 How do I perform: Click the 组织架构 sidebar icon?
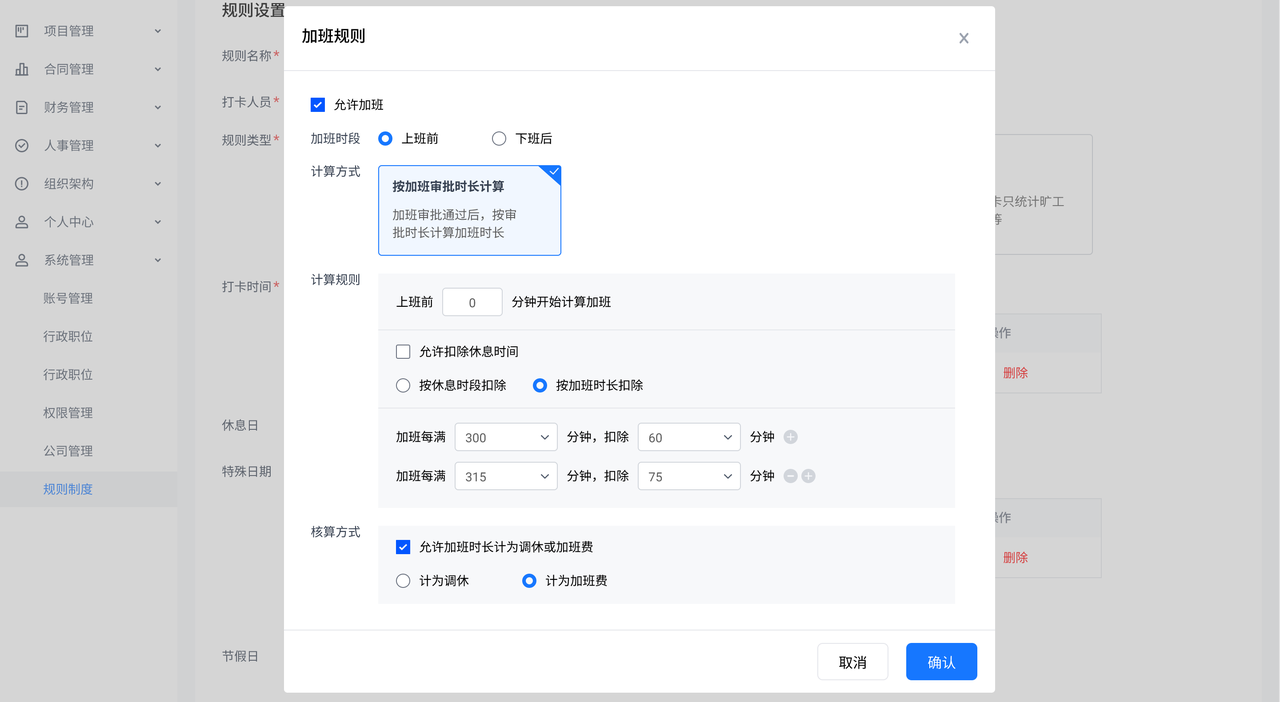[x=22, y=184]
